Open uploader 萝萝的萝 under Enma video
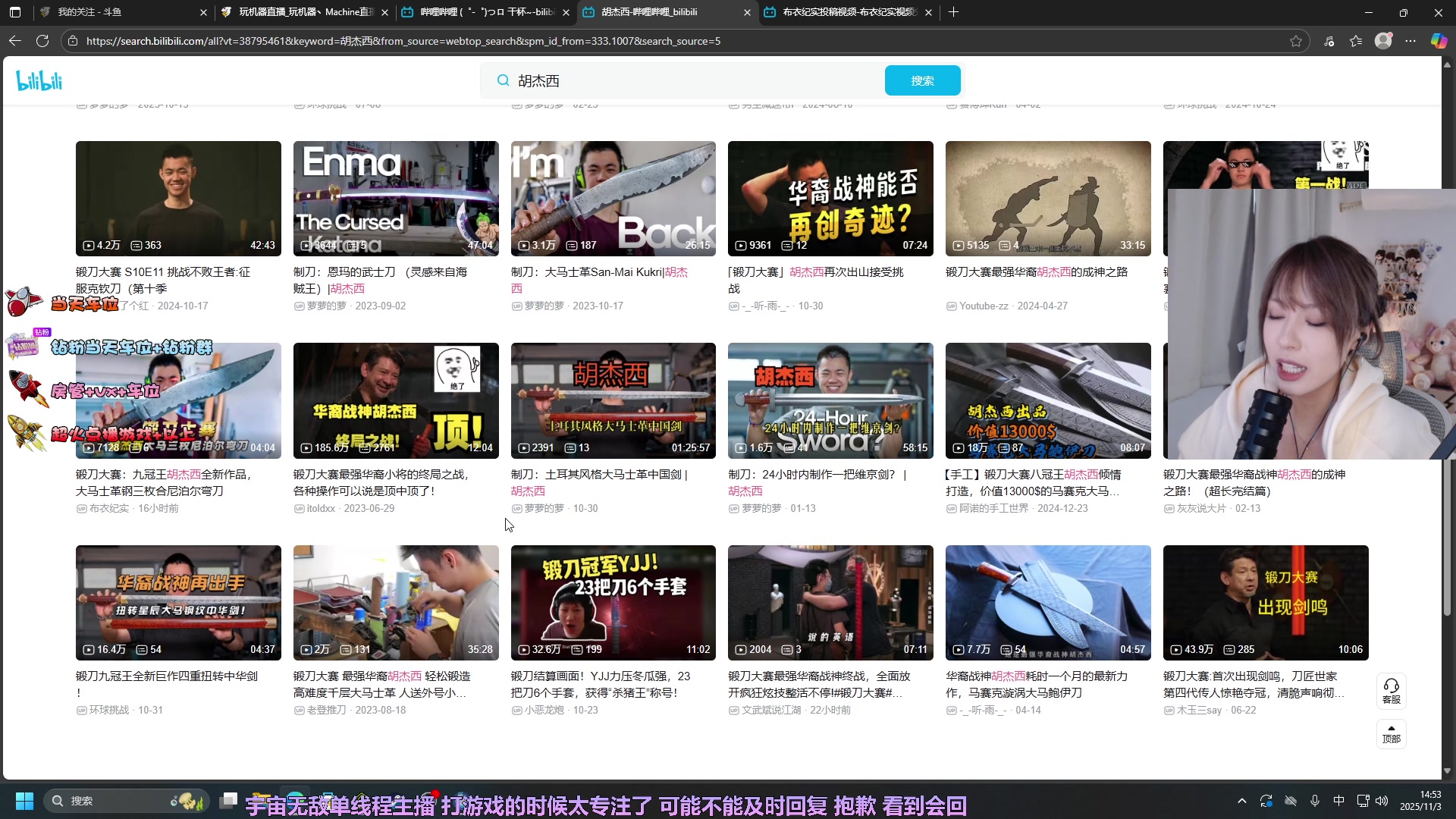The height and width of the screenshot is (819, 1456). [326, 306]
